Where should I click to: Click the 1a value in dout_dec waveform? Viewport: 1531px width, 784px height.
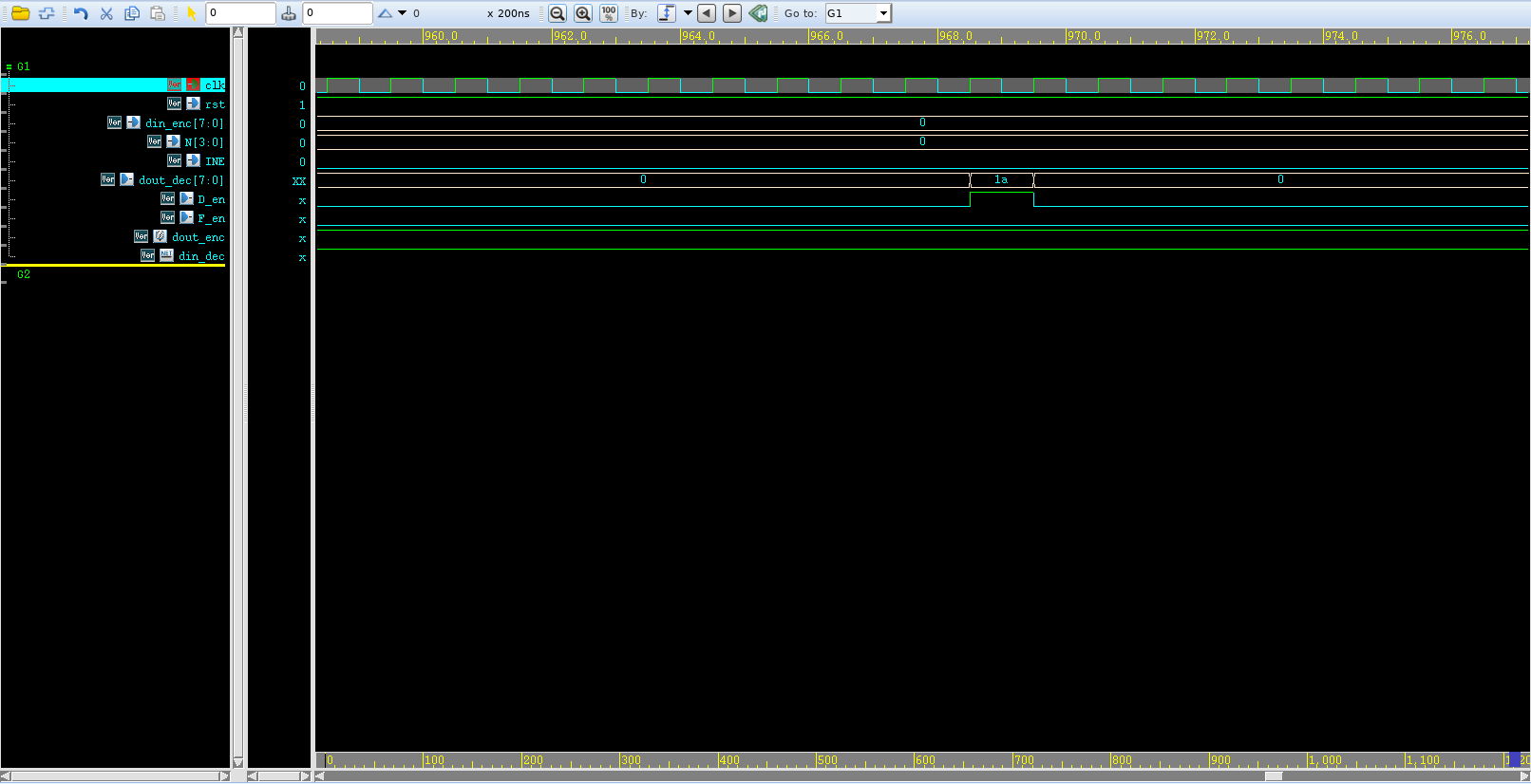1001,179
